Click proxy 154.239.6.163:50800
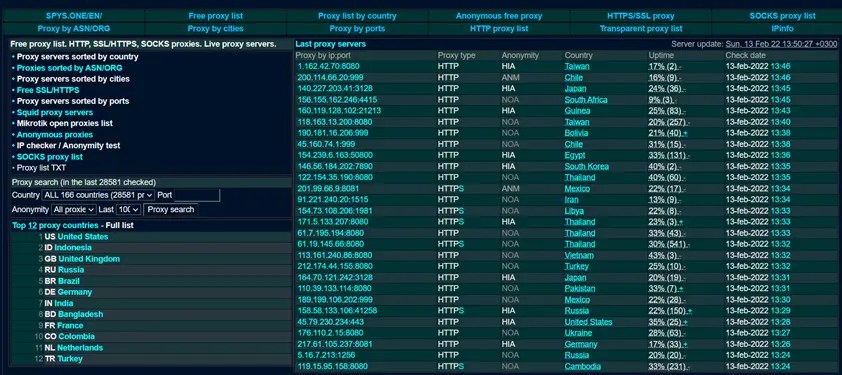This screenshot has height=375, width=842. click(x=335, y=155)
